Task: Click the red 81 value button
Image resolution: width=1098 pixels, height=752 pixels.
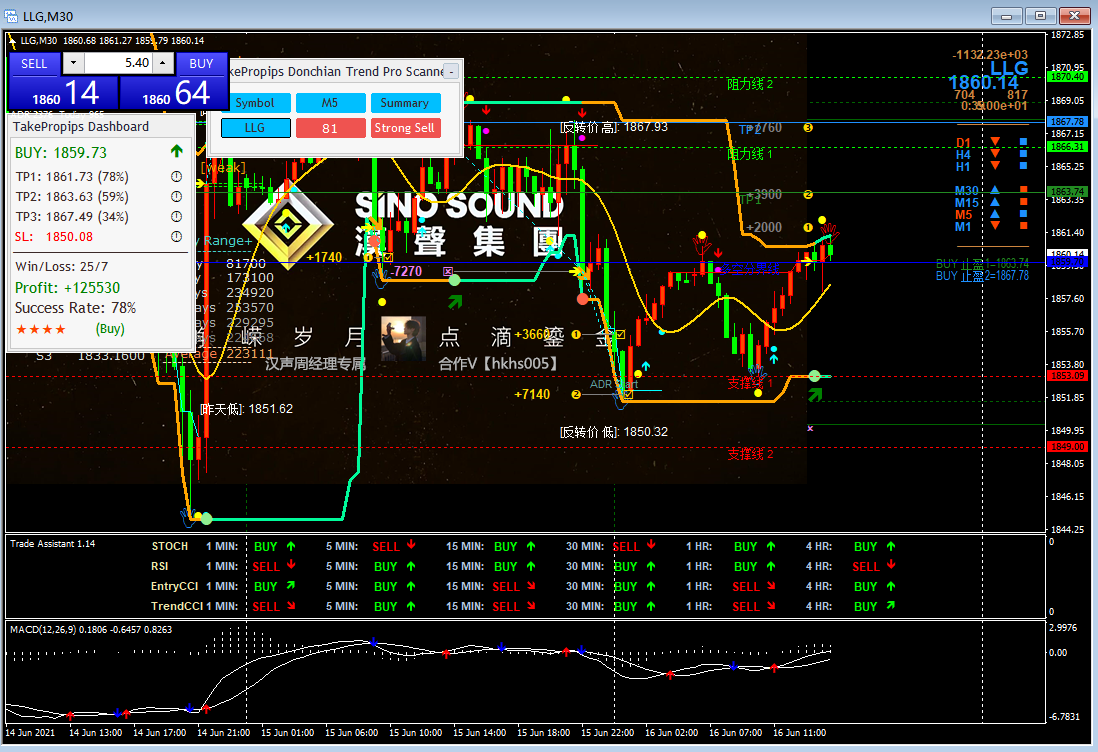Action: pyautogui.click(x=330, y=128)
